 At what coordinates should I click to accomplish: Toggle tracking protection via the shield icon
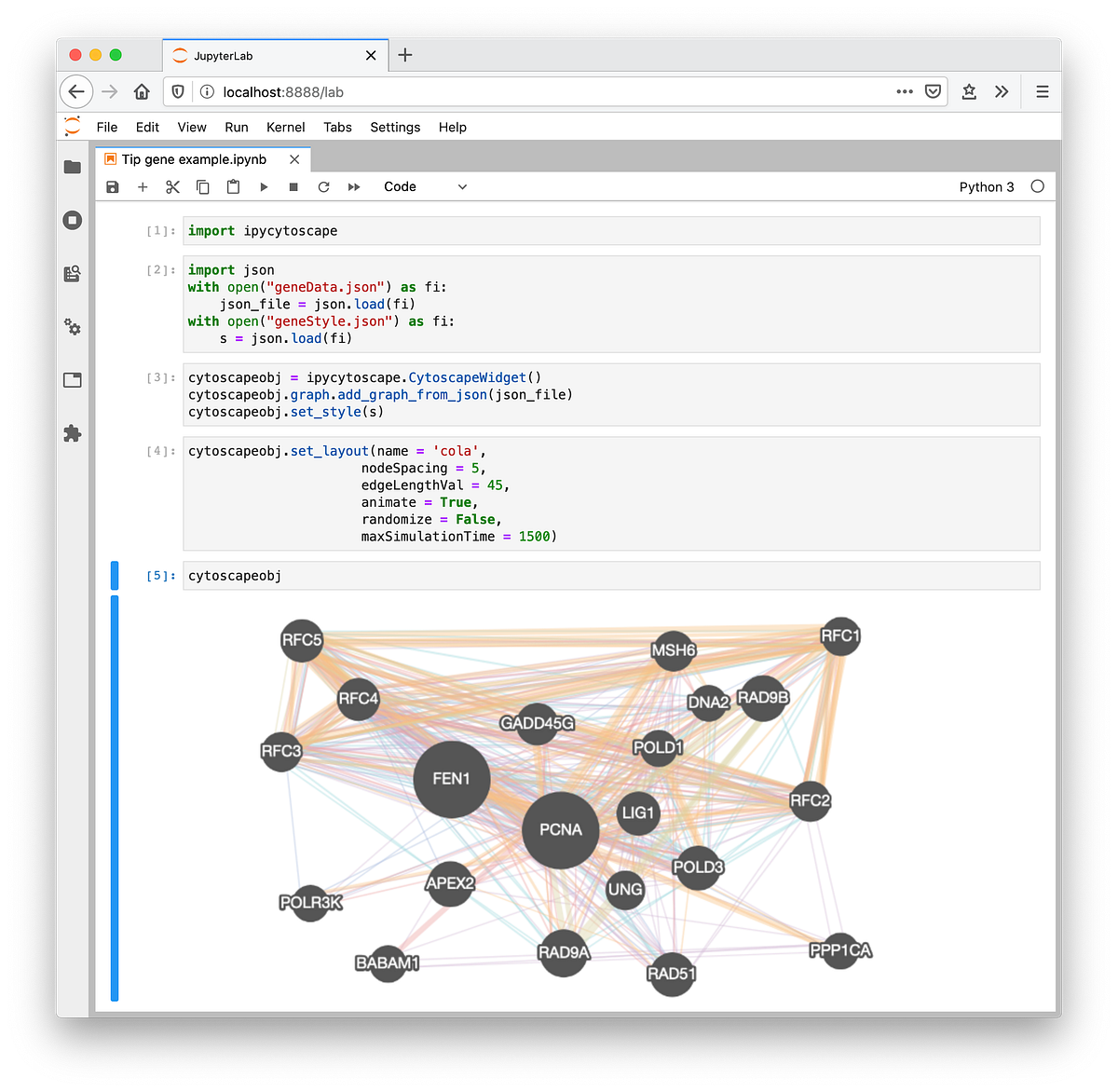(x=177, y=91)
